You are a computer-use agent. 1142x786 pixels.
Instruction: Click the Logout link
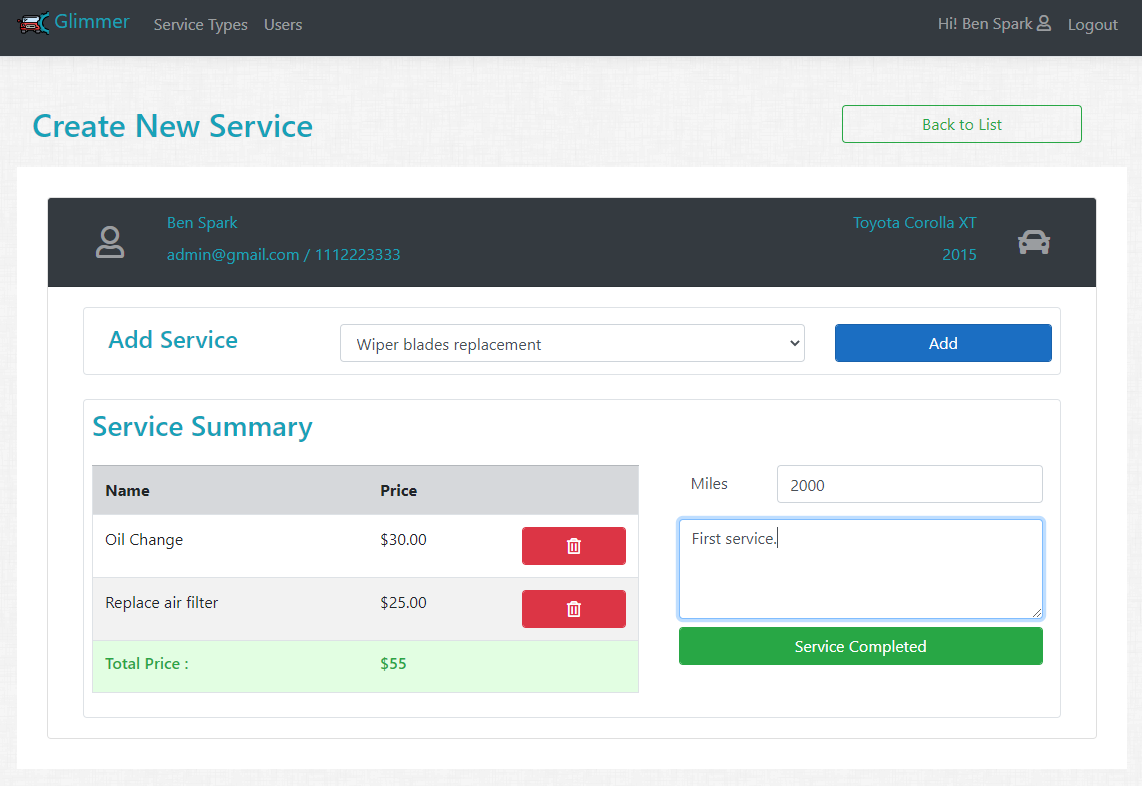pyautogui.click(x=1092, y=25)
